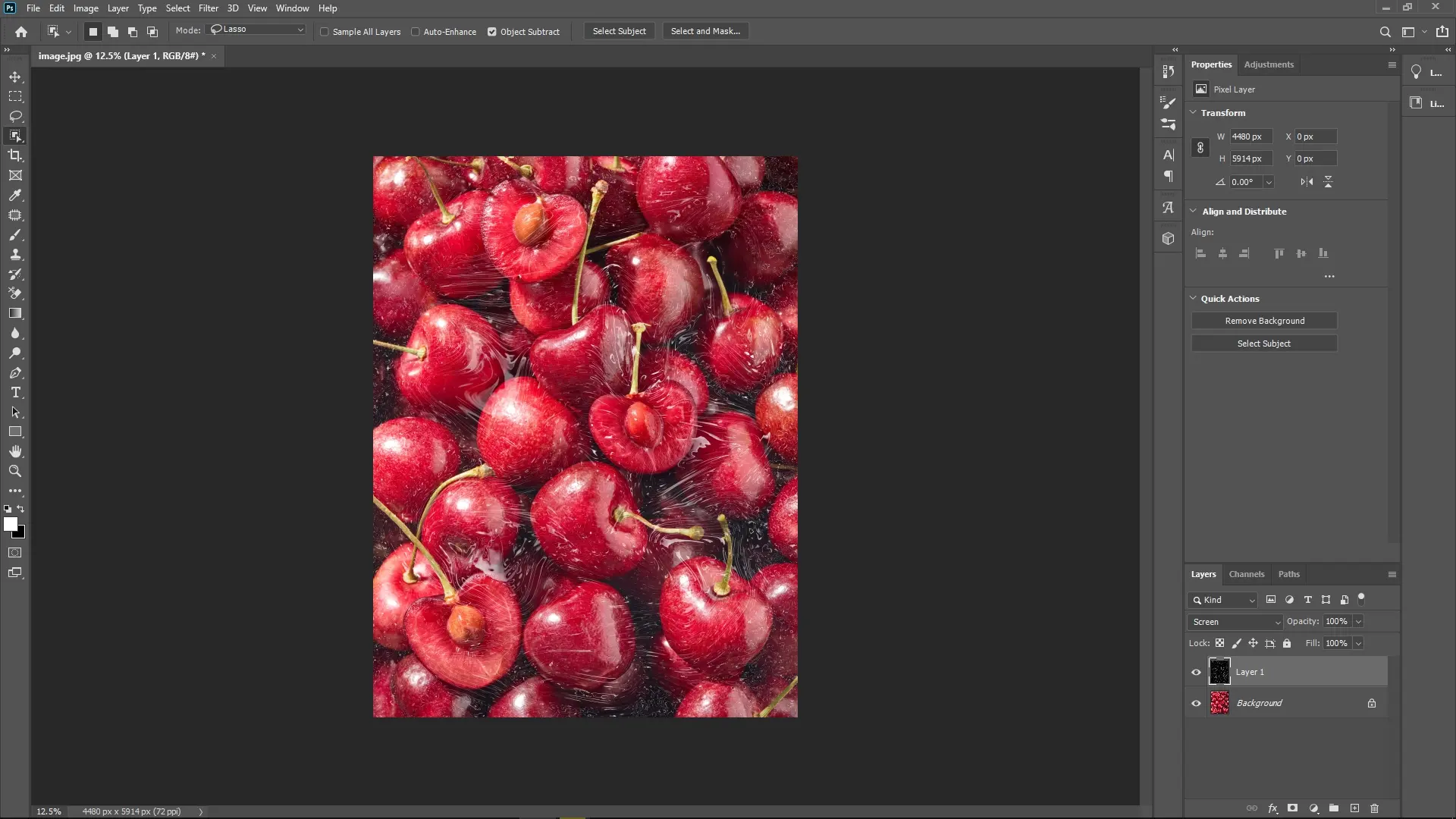Select the Move tool

(x=15, y=77)
